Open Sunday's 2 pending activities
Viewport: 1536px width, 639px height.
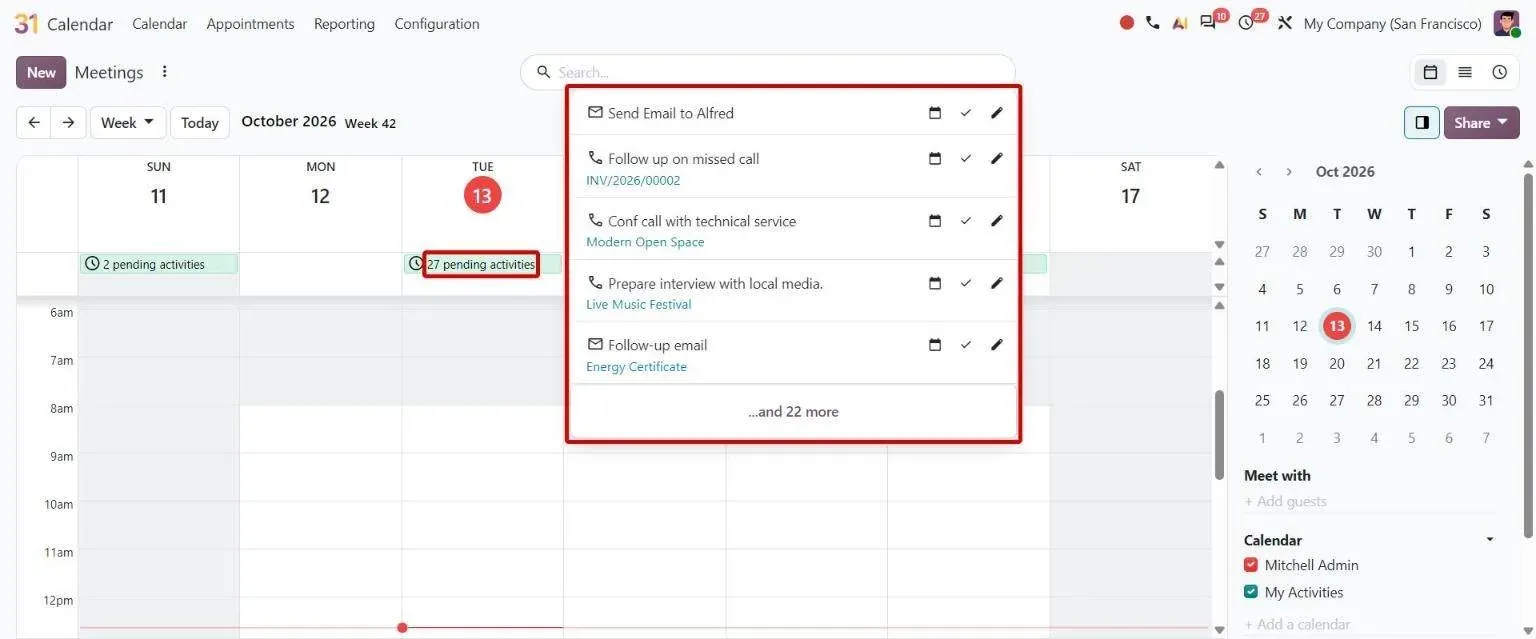pyautogui.click(x=159, y=264)
